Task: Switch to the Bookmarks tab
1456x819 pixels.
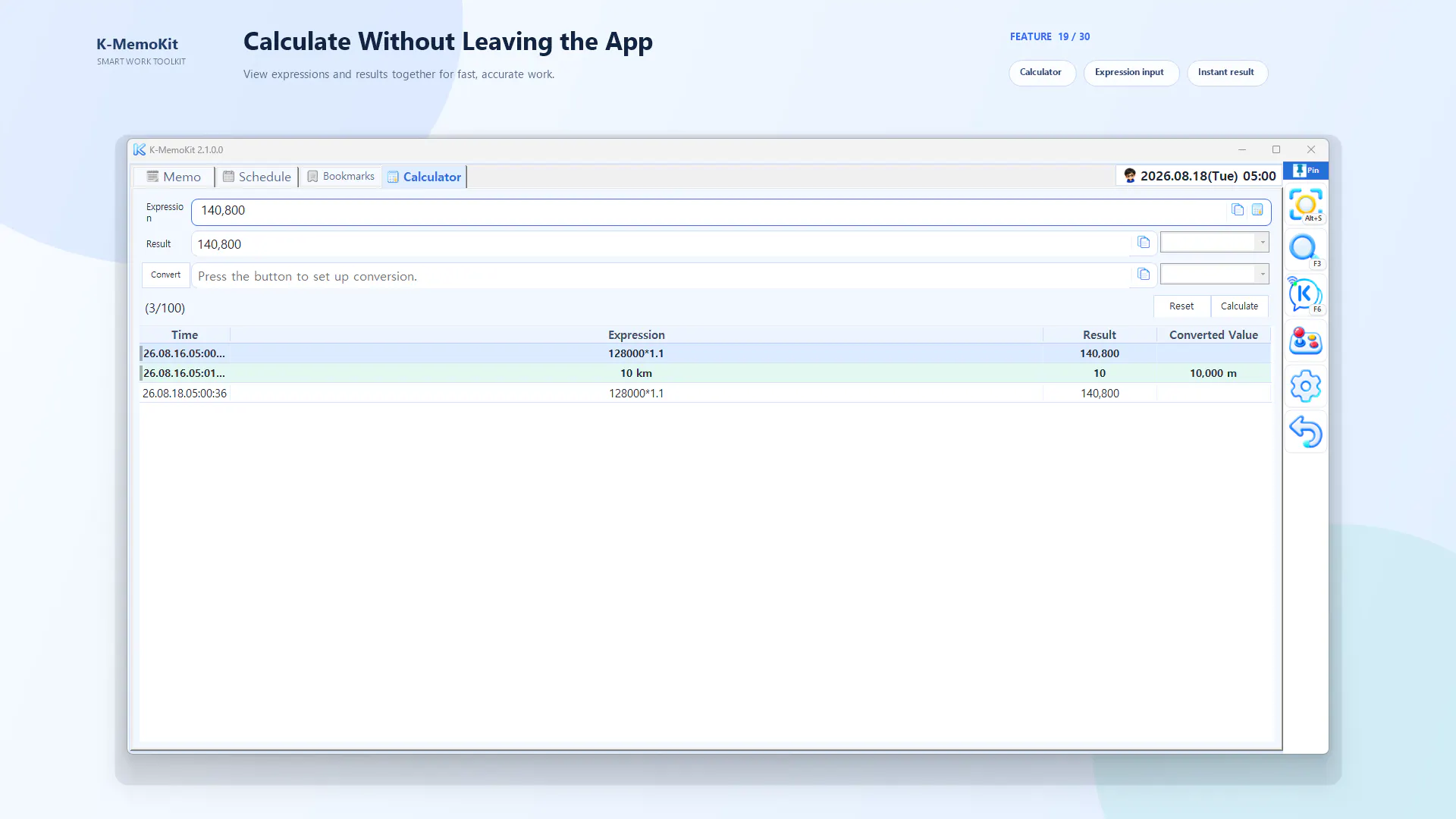Action: 340,177
